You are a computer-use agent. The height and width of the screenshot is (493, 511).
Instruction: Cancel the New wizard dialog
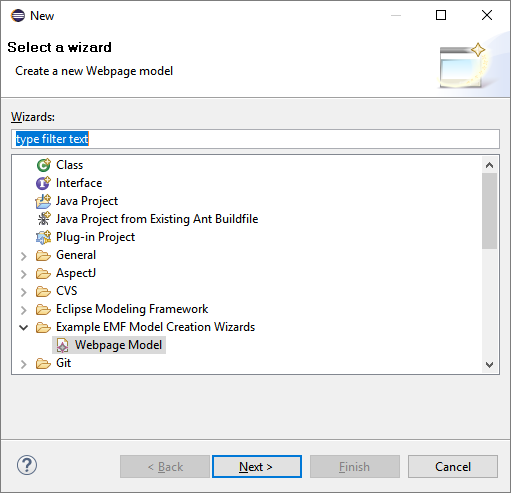[453, 467]
